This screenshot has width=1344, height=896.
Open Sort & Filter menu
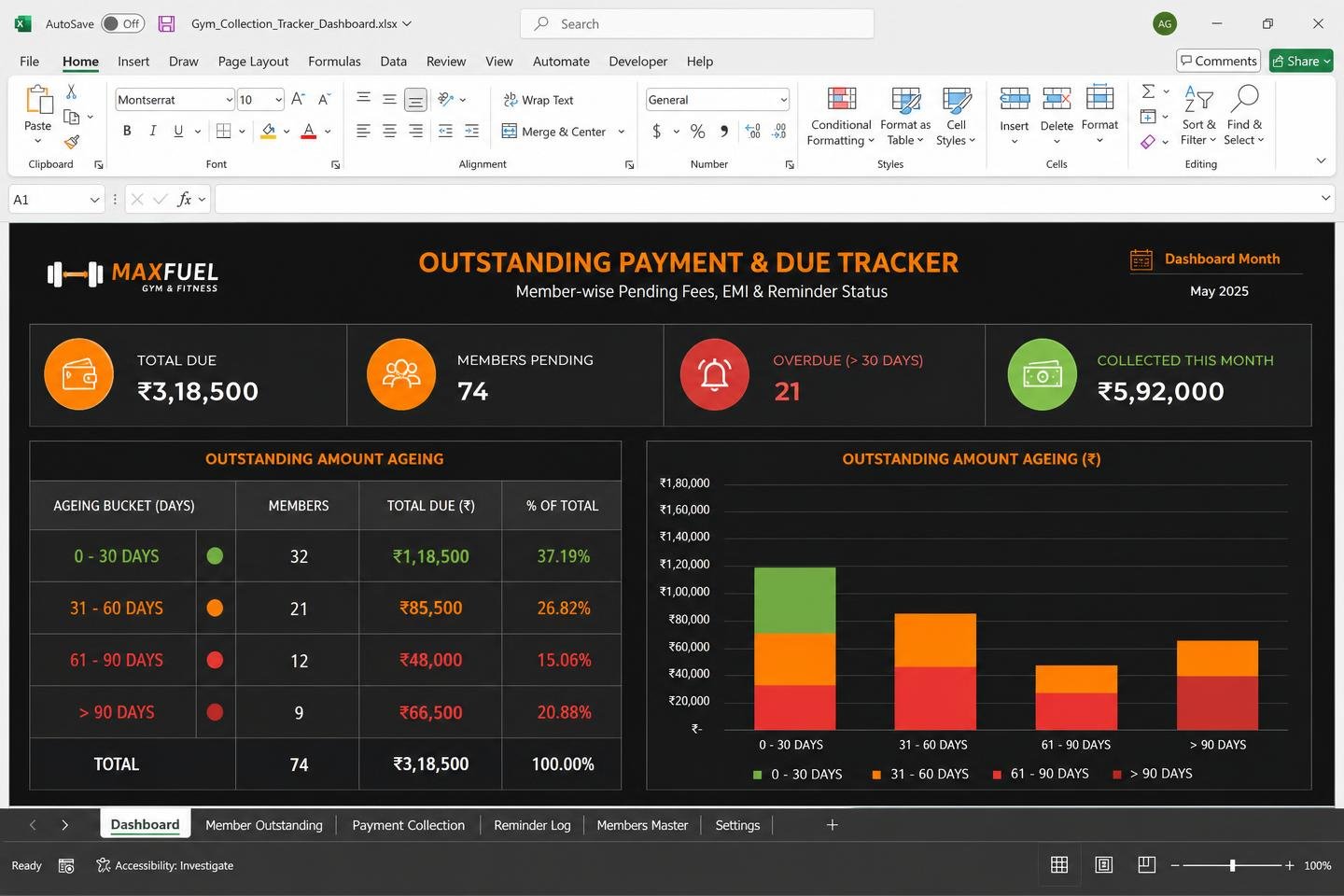[x=1198, y=116]
